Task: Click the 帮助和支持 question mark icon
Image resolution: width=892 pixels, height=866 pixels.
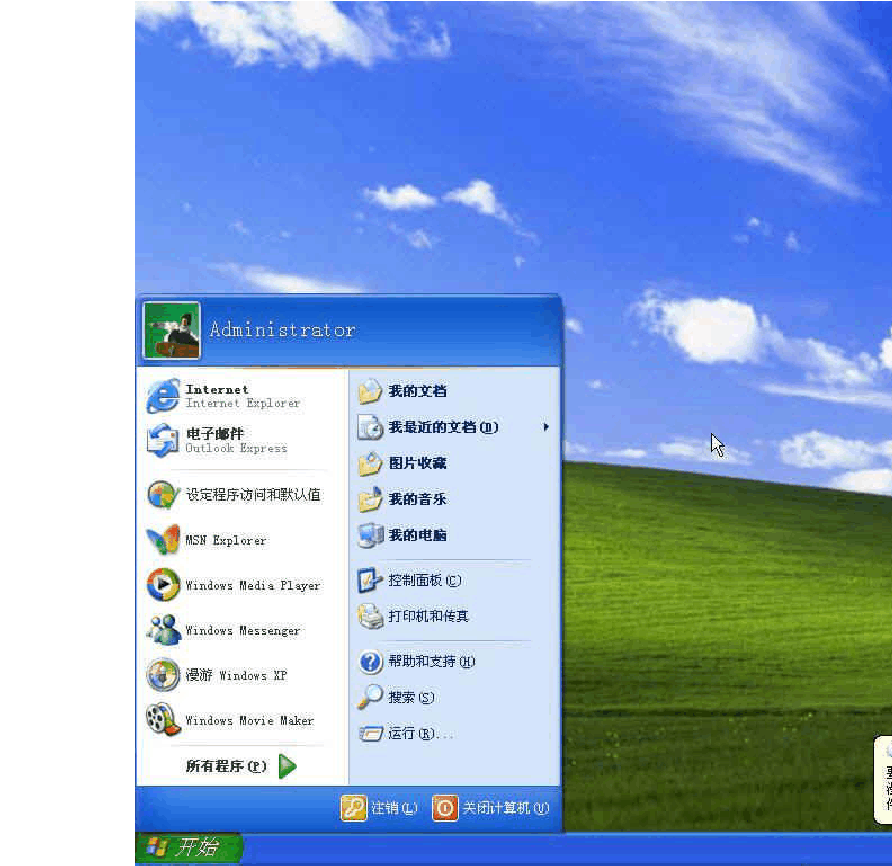Action: (x=370, y=661)
